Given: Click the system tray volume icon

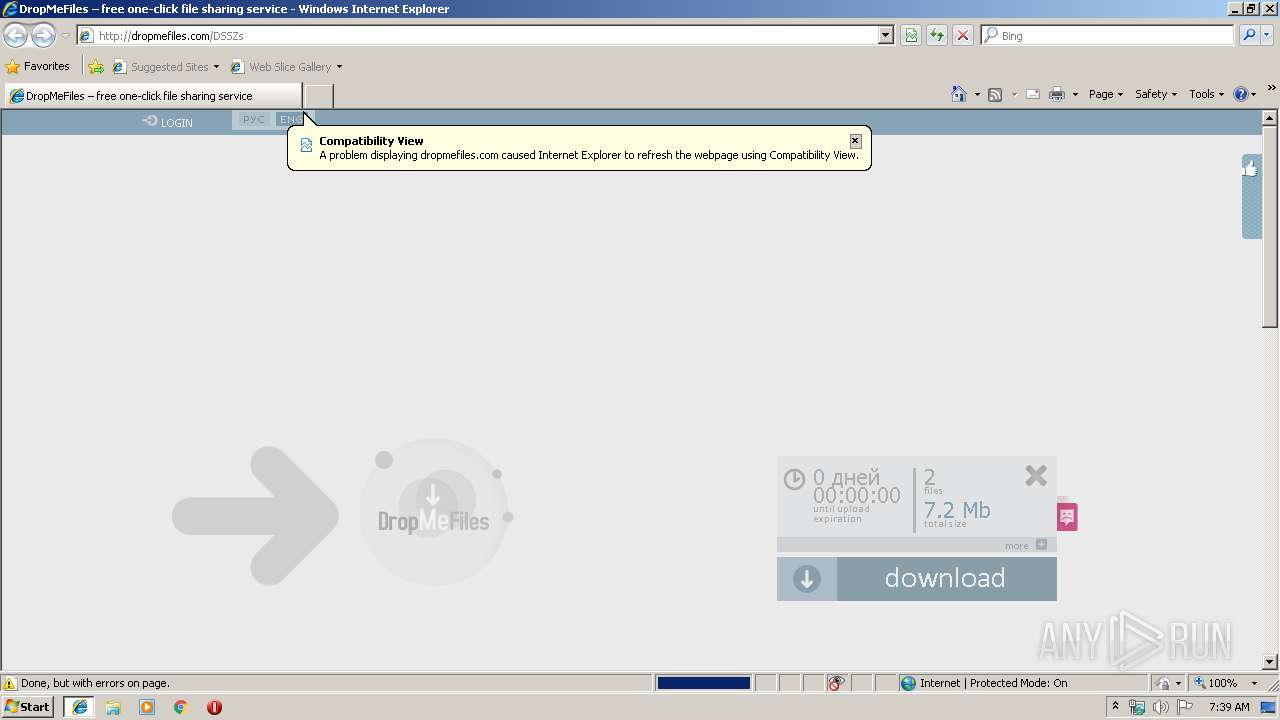Looking at the screenshot, I should tap(1161, 707).
